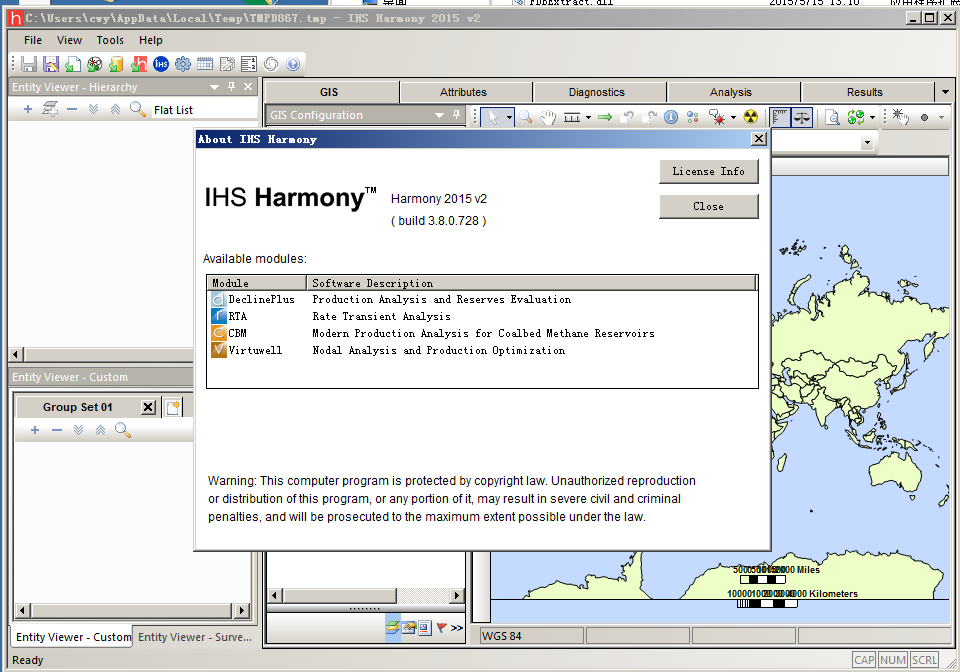The height and width of the screenshot is (672, 960).
Task: Open settings via the blue gear icon
Action: tap(183, 64)
